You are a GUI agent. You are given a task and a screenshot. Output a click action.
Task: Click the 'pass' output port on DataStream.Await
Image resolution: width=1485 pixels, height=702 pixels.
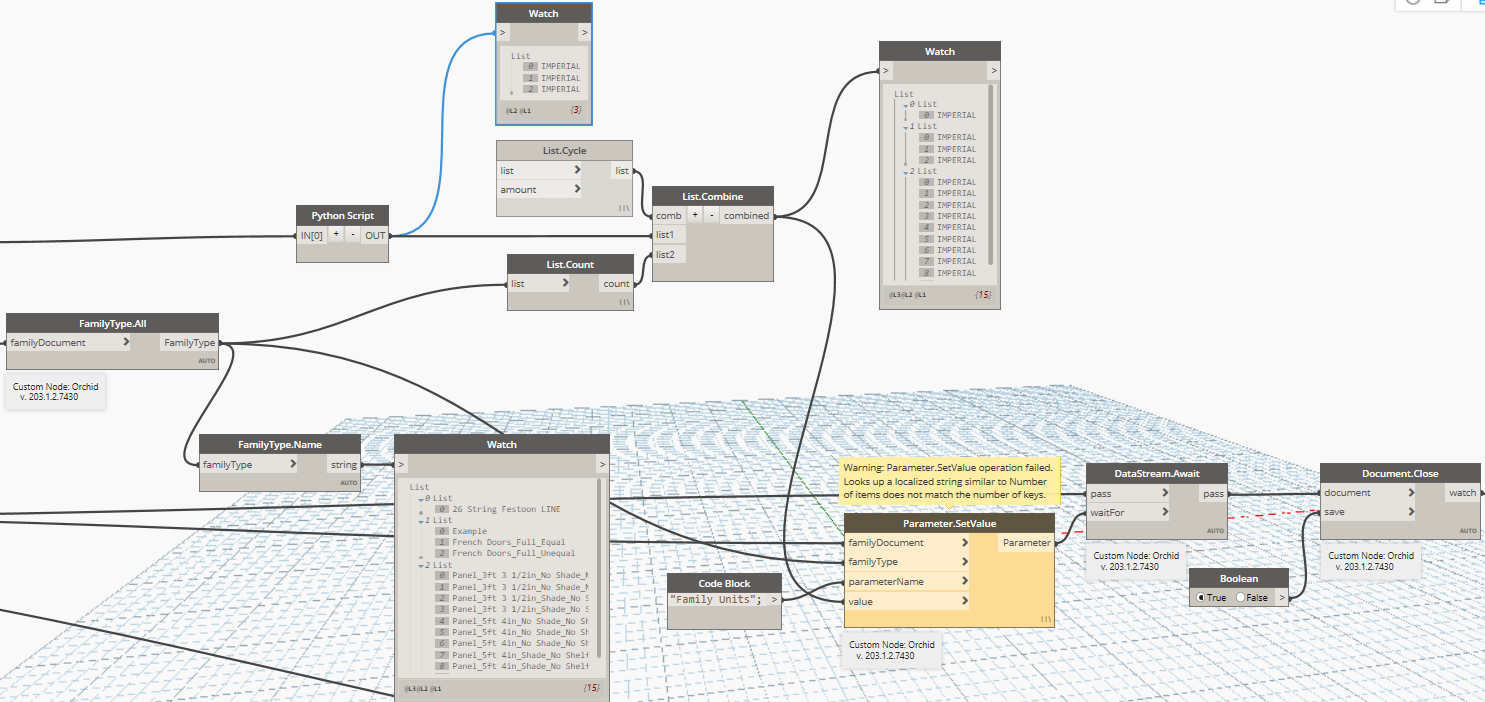pyautogui.click(x=1212, y=493)
